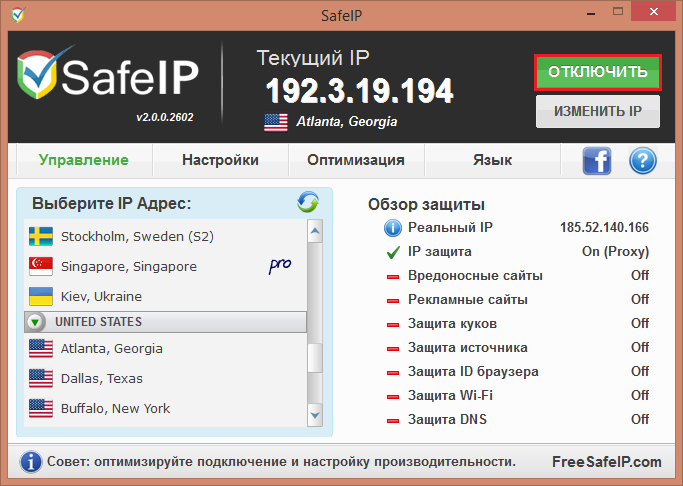This screenshot has width=683, height=486.
Task: Toggle IP защита green checkmark
Action: pyautogui.click(x=393, y=252)
